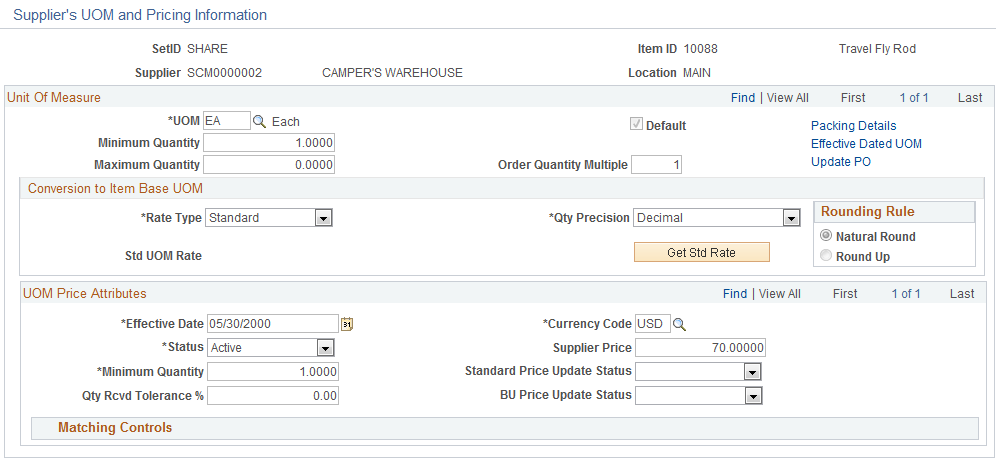This screenshot has height=461, width=996.
Task: Click the Item ID value 10088
Action: click(701, 49)
